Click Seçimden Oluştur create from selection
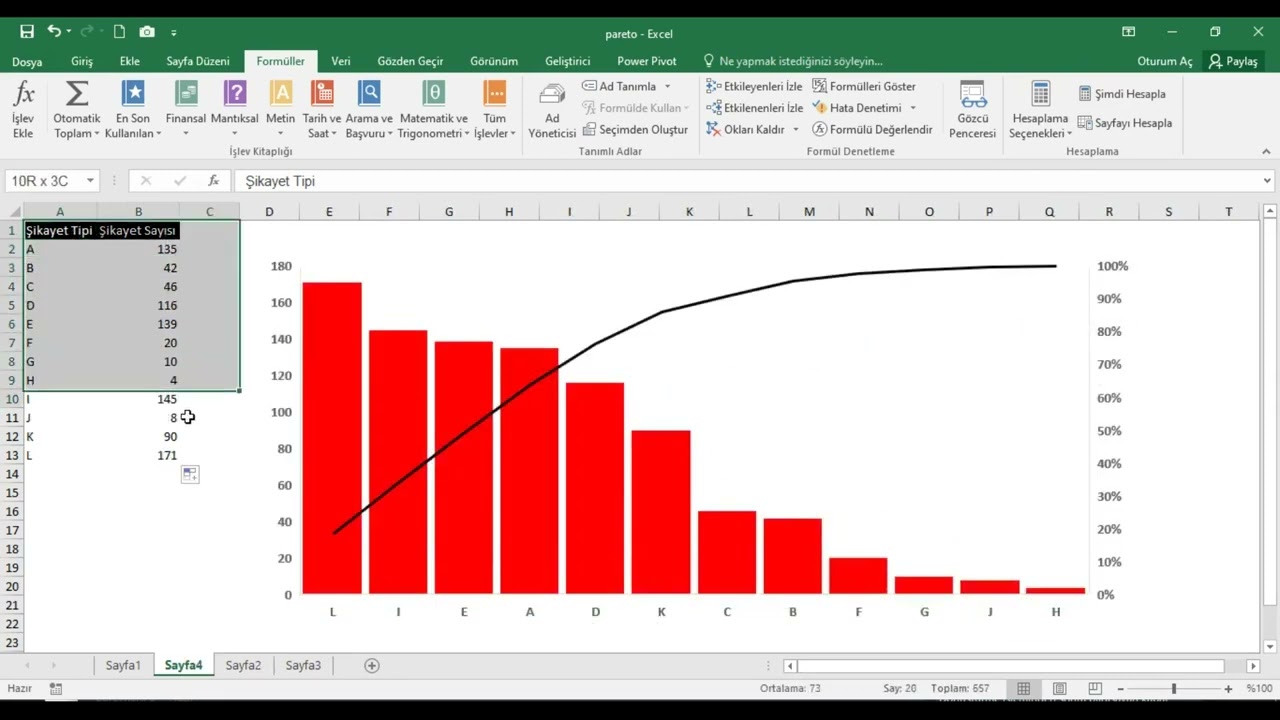The width and height of the screenshot is (1280, 720). click(635, 129)
